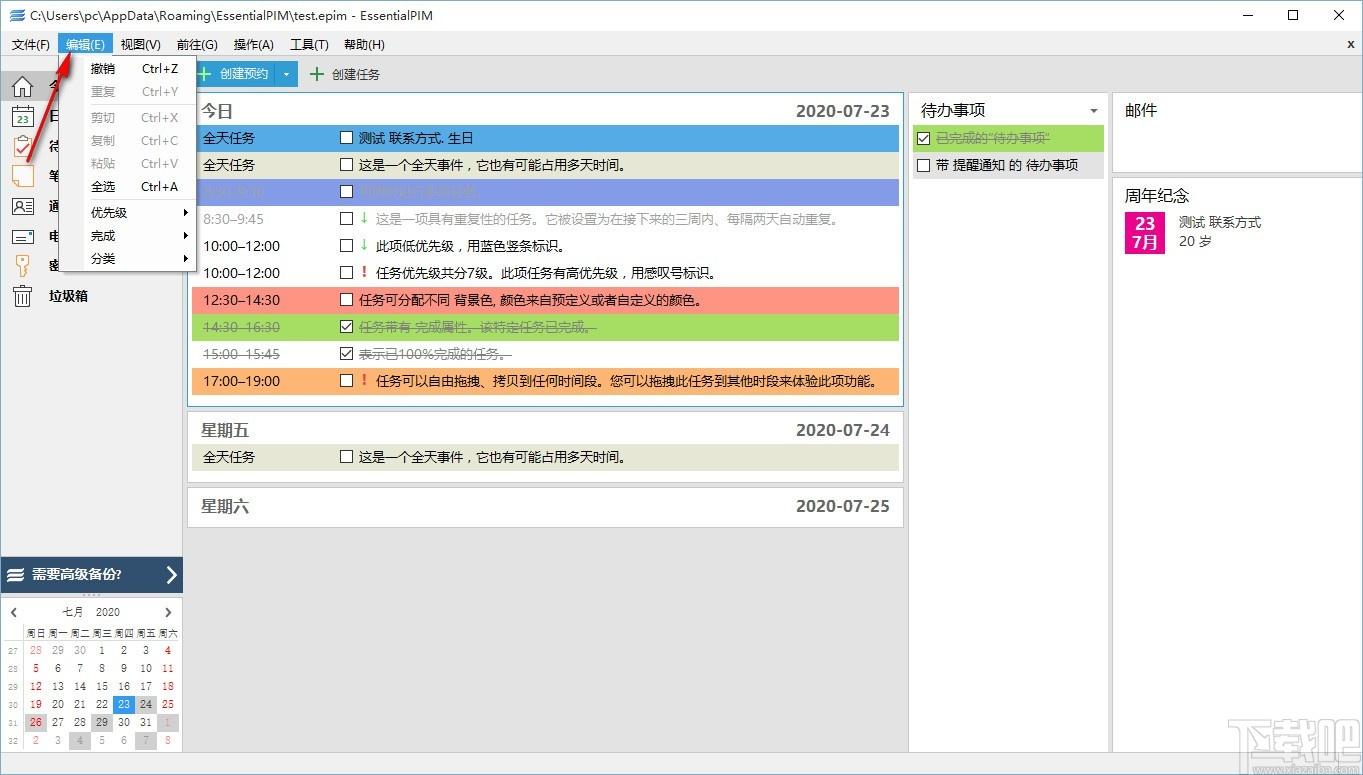Image resolution: width=1363 pixels, height=775 pixels.
Task: Open the 创建预约 dropdown arrow
Action: tap(286, 74)
